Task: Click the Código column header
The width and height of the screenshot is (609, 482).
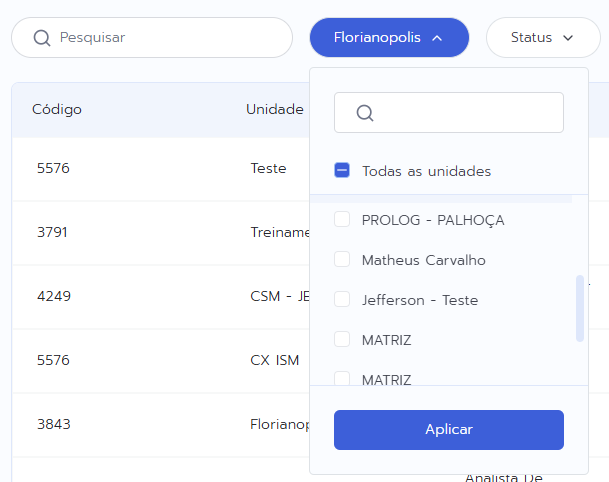Action: 57,109
